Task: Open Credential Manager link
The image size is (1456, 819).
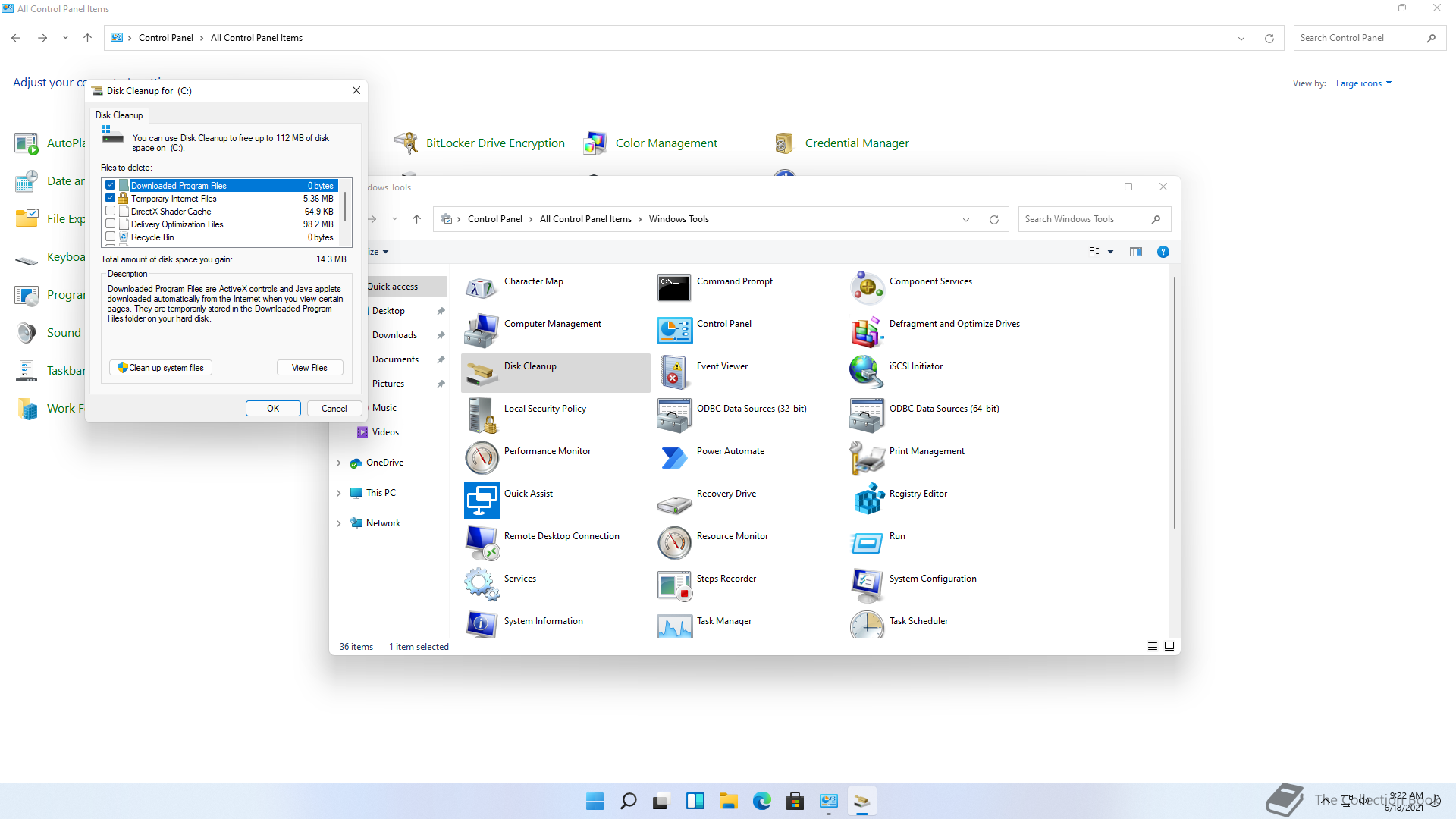Action: [x=857, y=143]
